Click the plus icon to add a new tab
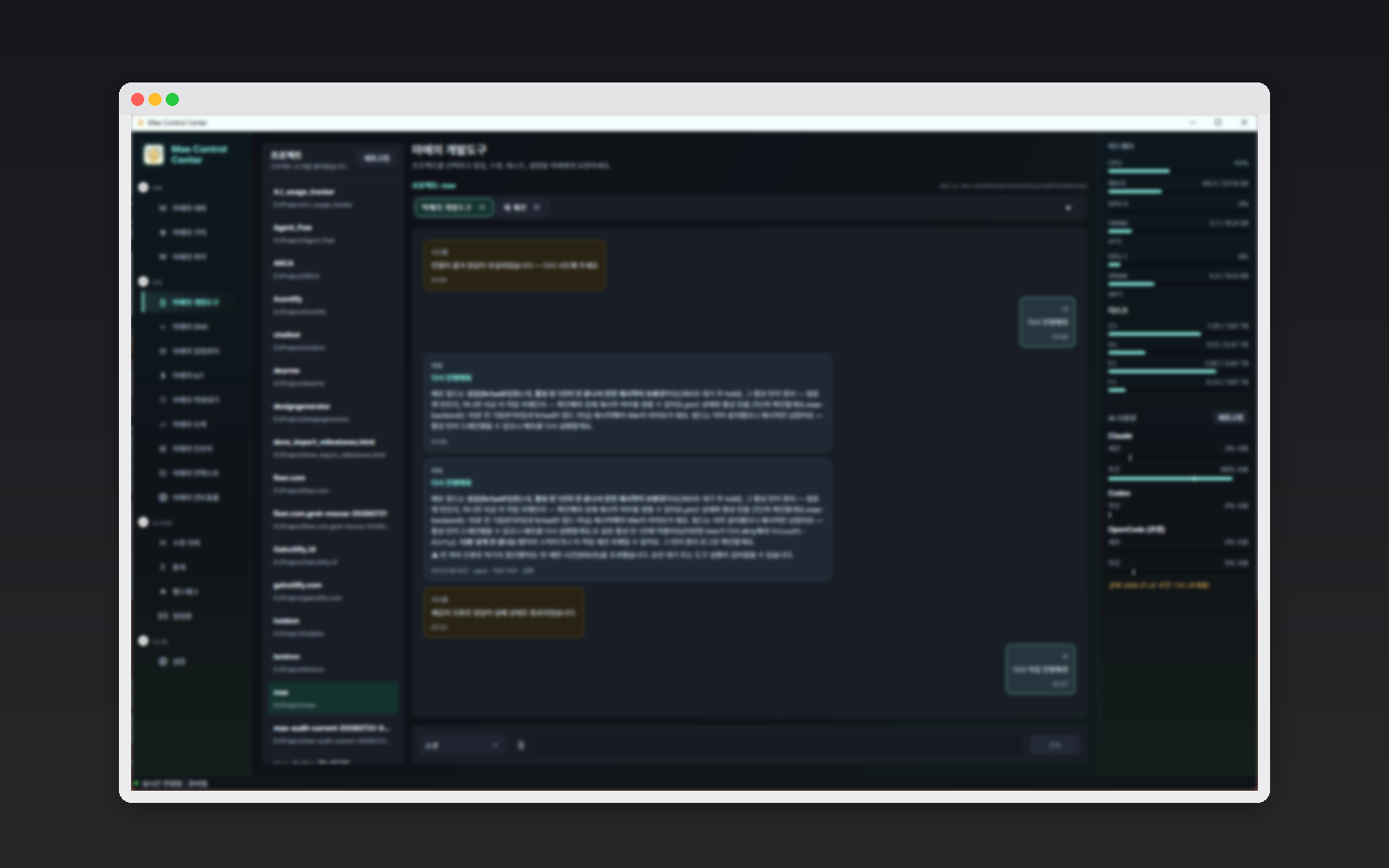This screenshot has height=868, width=1389. coord(1068,207)
